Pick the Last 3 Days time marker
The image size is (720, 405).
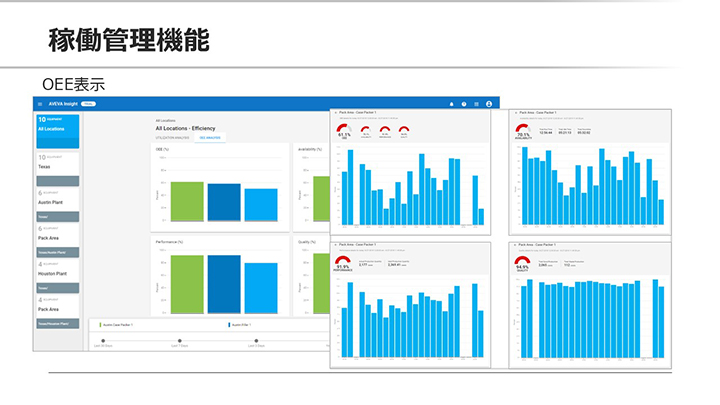pyautogui.click(x=259, y=342)
